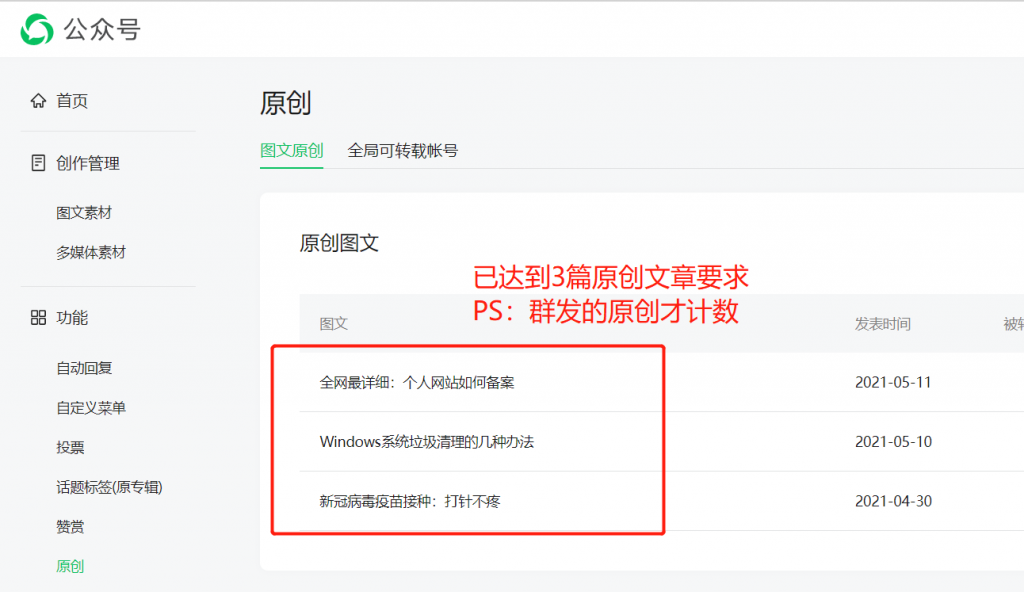
Task: Go to 多媒体素材 in the sidebar
Action: pos(91,253)
